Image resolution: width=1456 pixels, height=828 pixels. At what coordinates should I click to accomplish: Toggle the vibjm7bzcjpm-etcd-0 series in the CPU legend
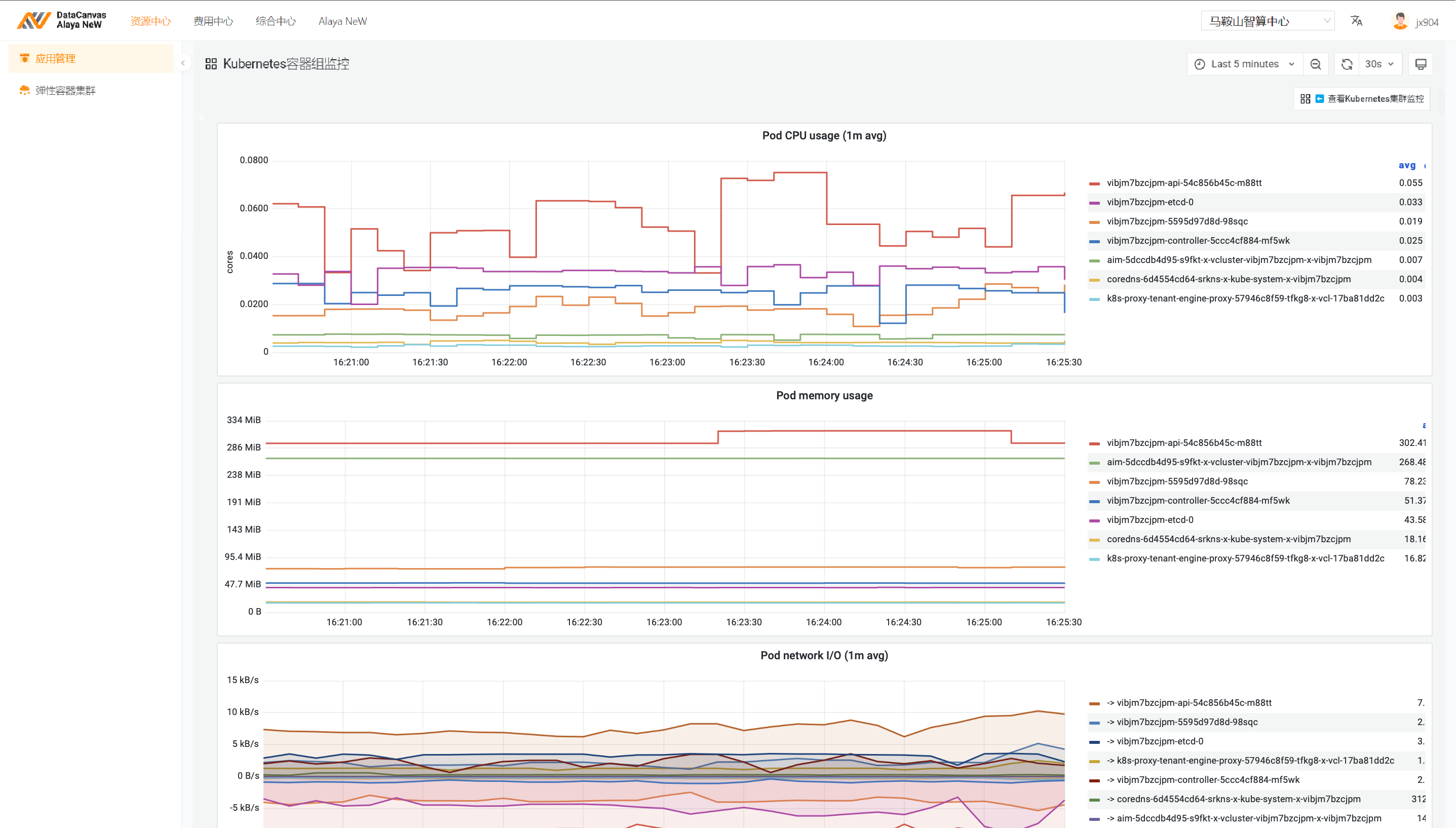1150,202
